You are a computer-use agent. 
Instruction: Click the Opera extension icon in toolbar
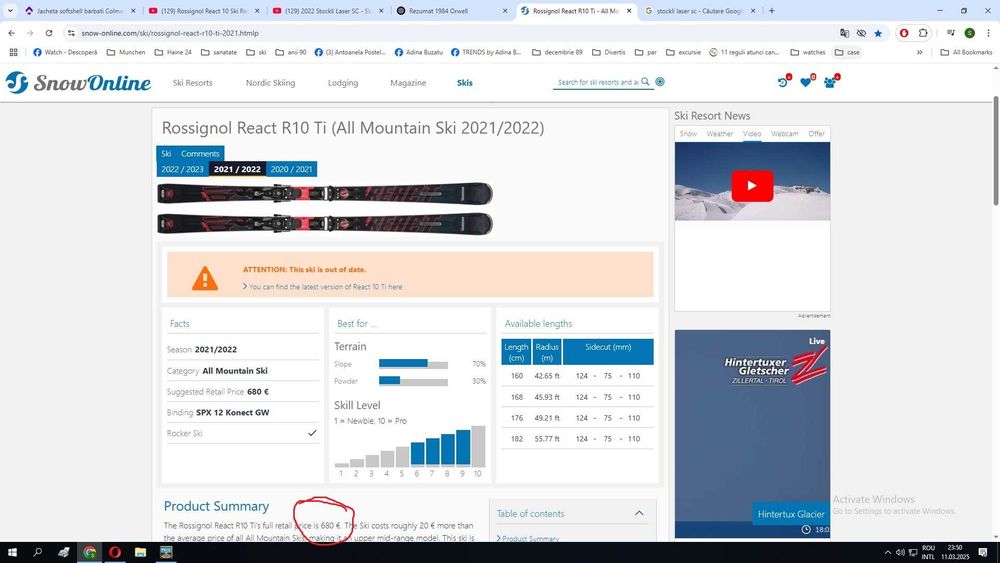(x=904, y=33)
